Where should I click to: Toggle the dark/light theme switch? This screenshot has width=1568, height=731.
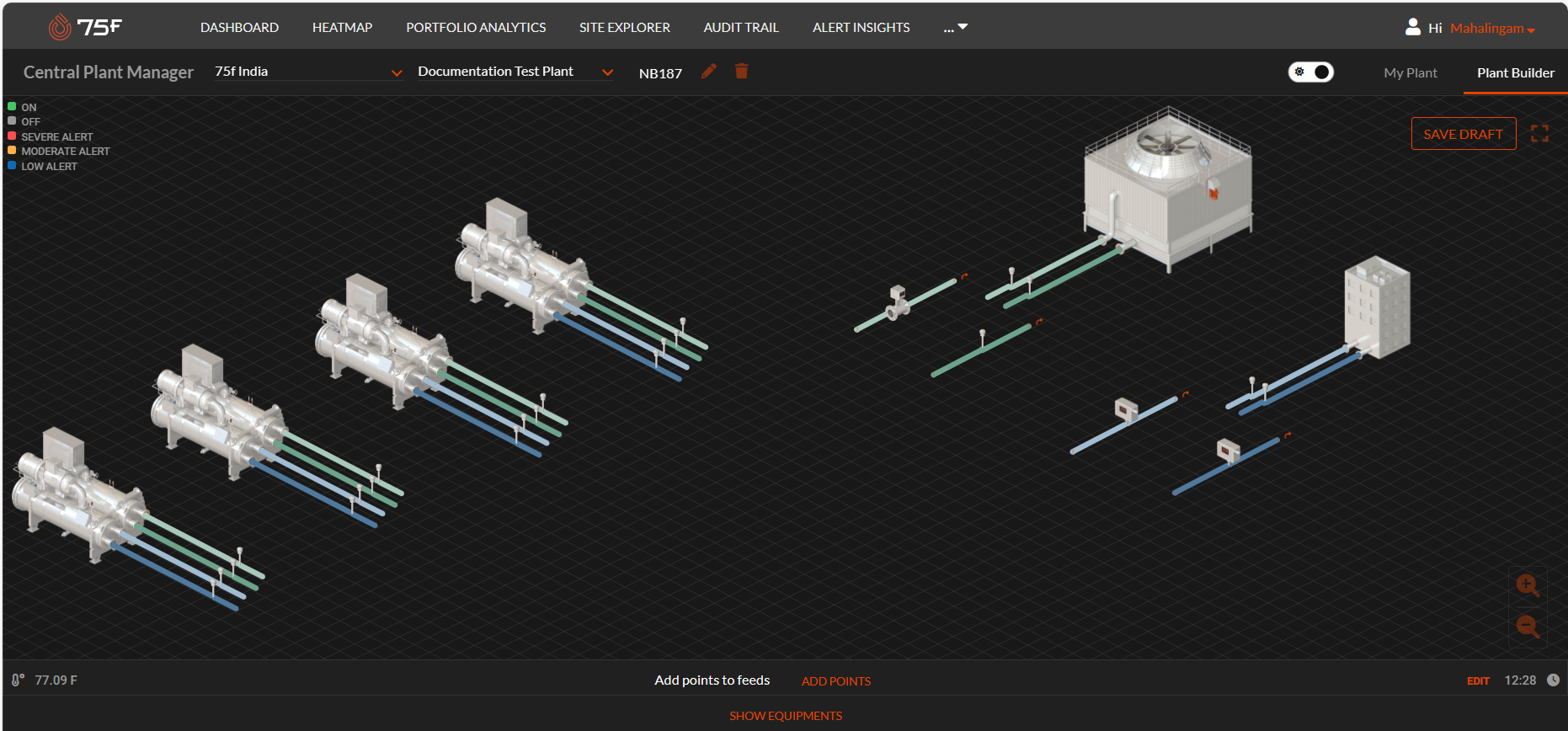1310,72
